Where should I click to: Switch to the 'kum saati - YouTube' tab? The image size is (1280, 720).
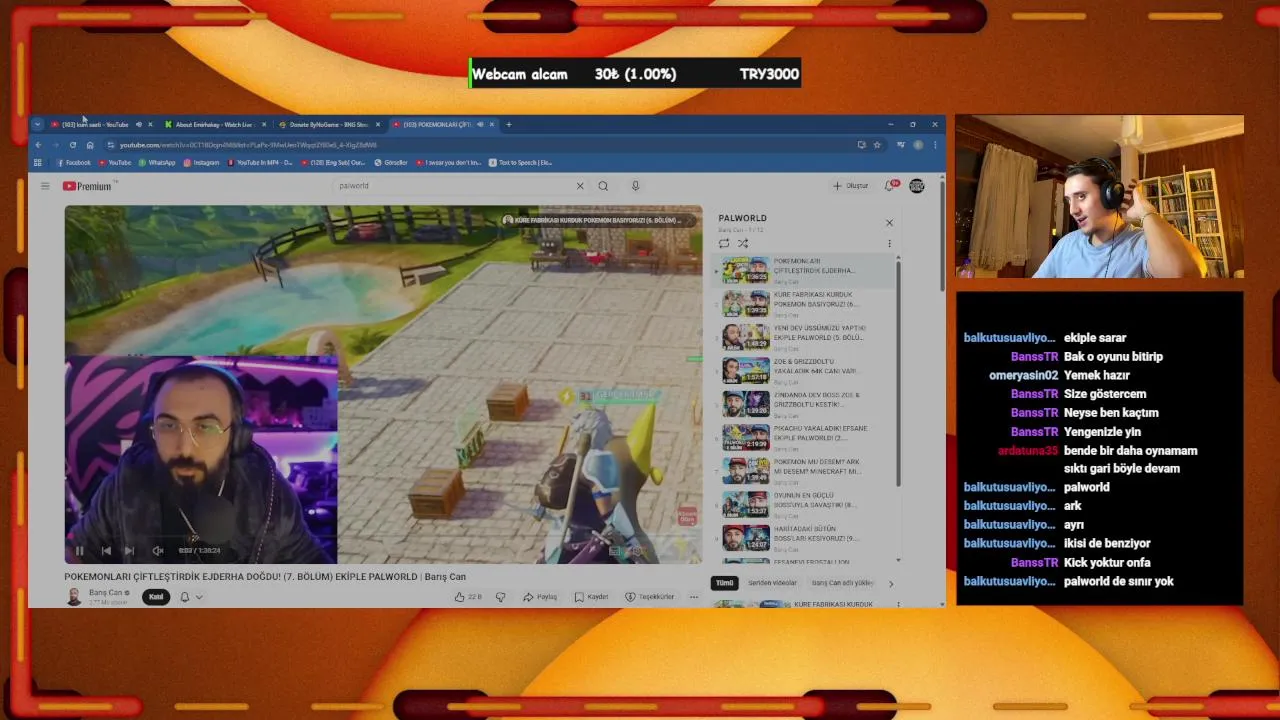click(x=95, y=125)
